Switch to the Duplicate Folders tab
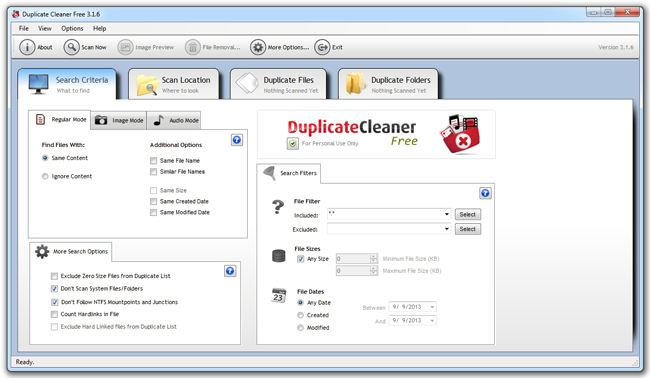Viewport: 650px width, 378px height. pyautogui.click(x=388, y=84)
